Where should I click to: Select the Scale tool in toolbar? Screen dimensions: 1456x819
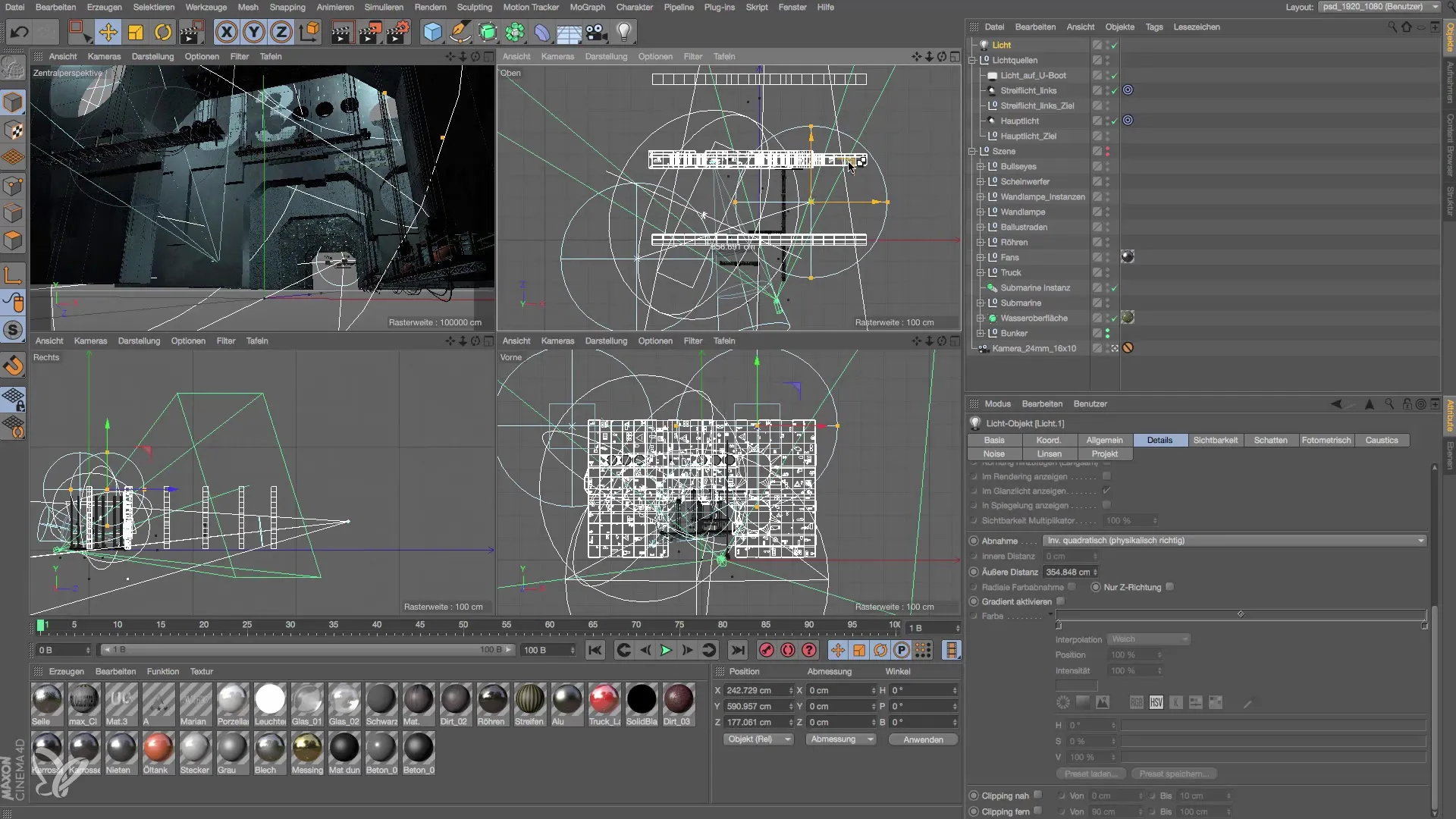coord(136,33)
